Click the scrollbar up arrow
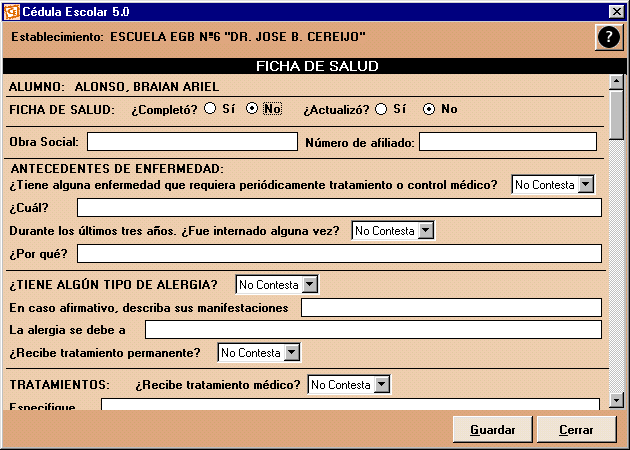 click(616, 82)
